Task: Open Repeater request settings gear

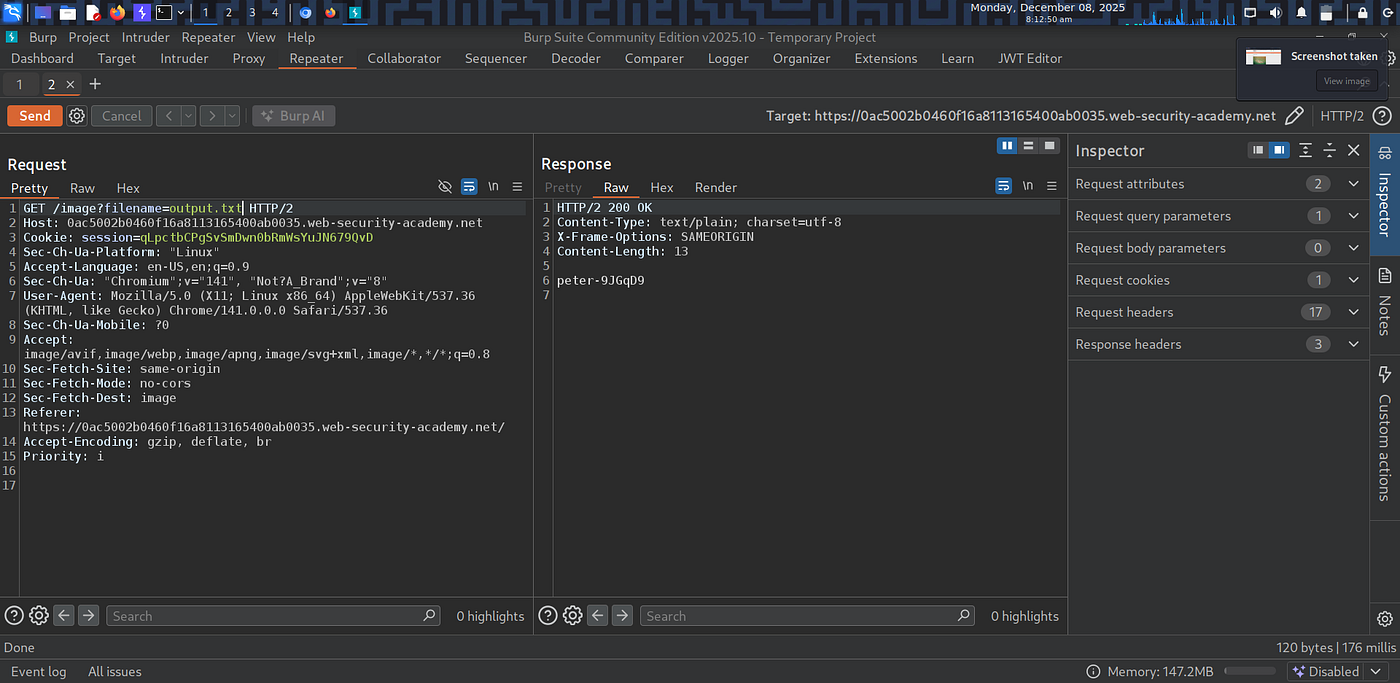Action: 77,116
